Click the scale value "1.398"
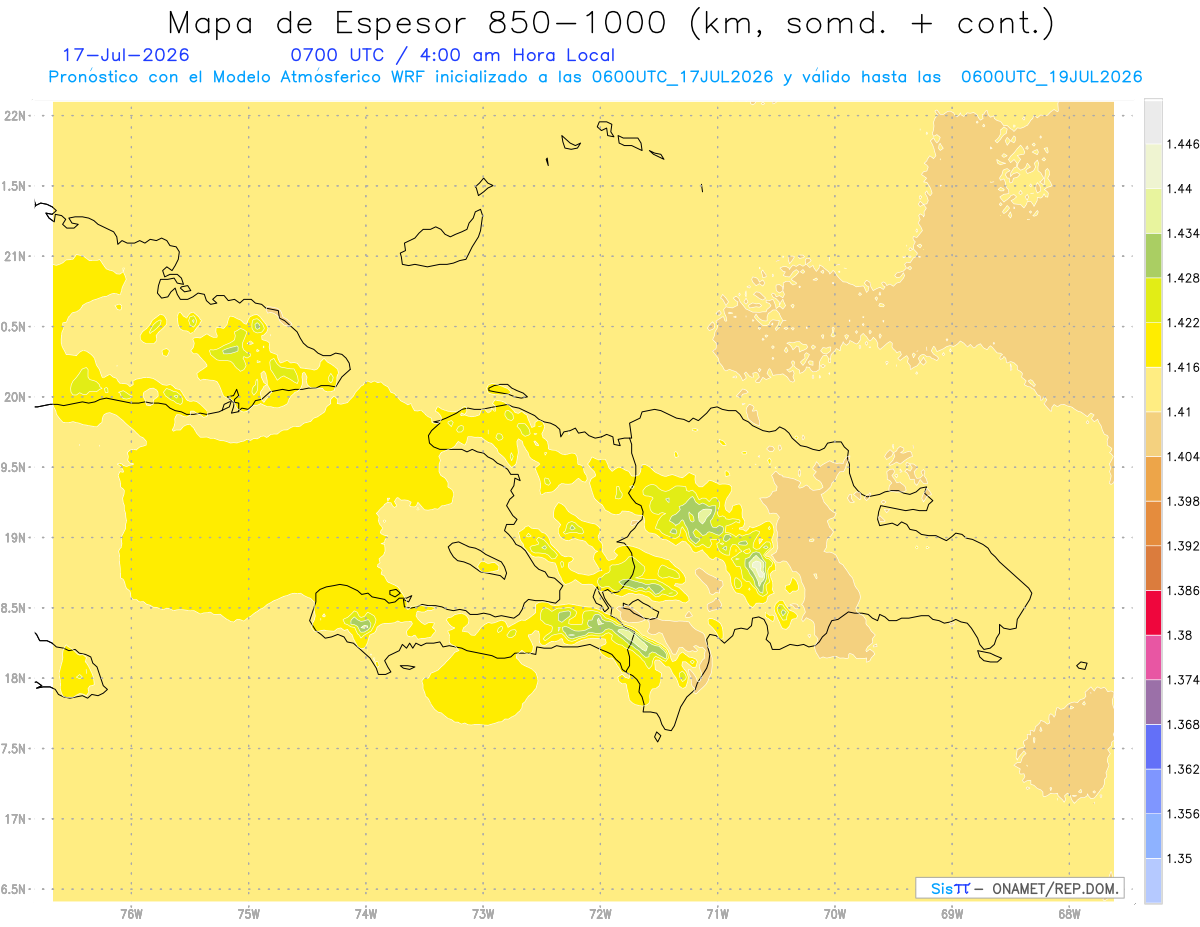 point(1182,501)
